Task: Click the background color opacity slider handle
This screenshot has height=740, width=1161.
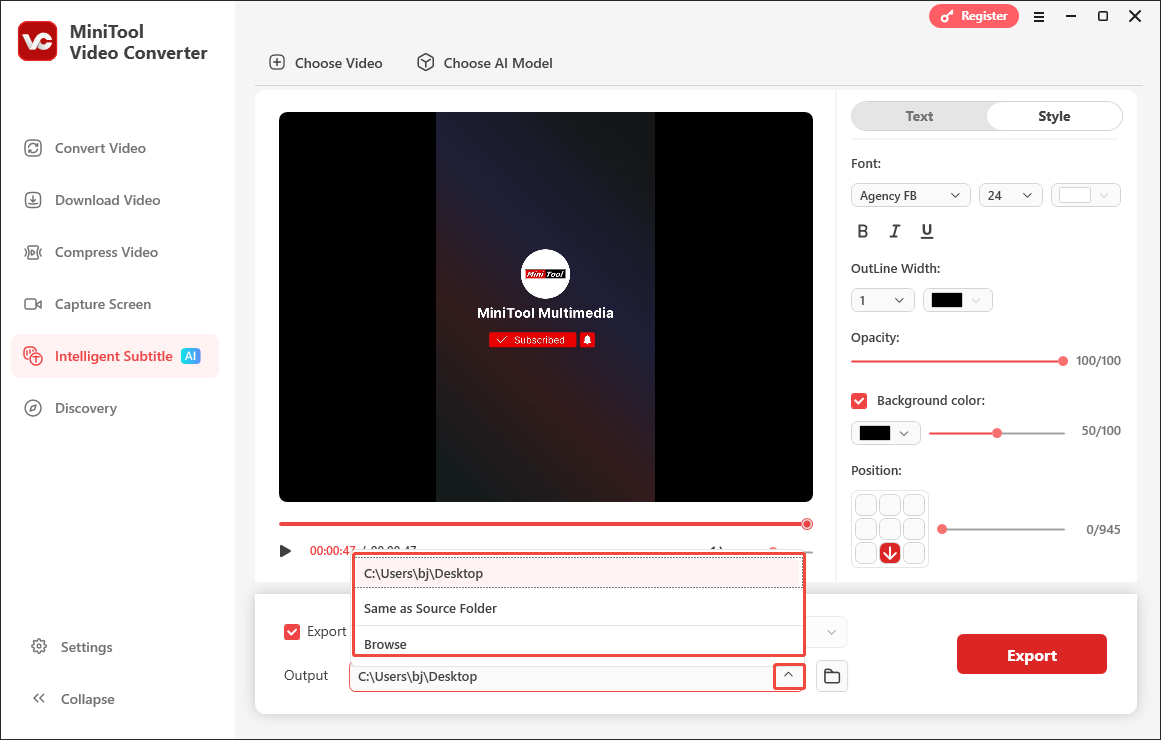Action: (997, 433)
